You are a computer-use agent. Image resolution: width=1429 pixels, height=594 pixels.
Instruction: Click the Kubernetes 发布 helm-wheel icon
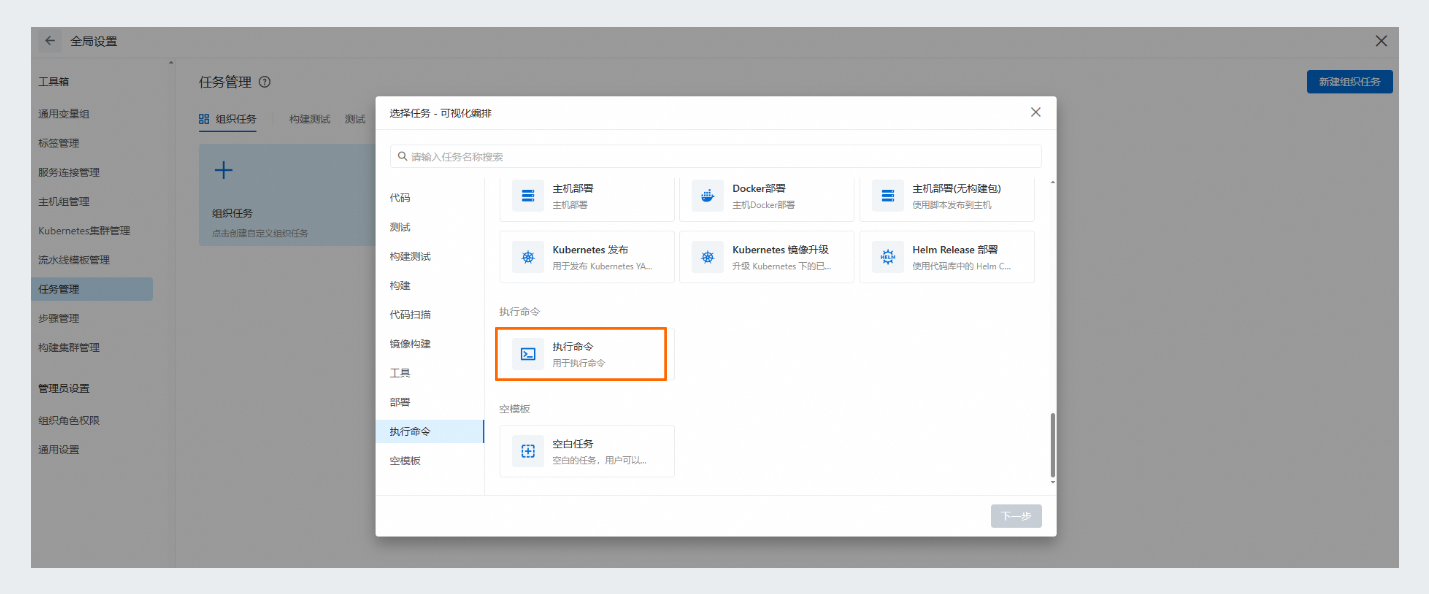click(528, 257)
